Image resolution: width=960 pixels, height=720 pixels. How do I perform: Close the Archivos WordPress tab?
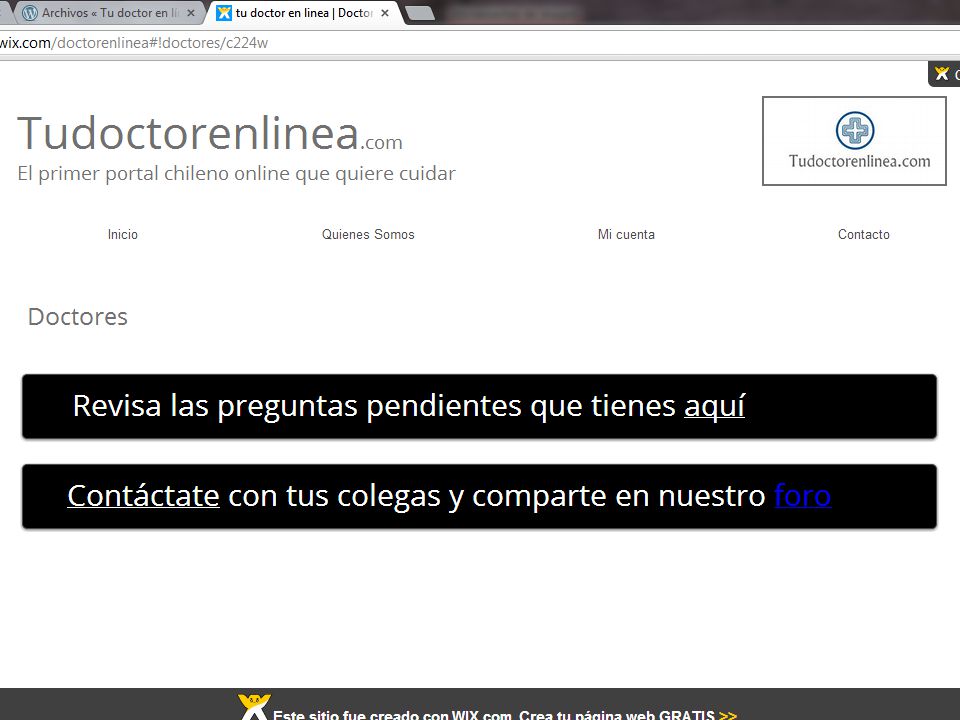point(191,13)
